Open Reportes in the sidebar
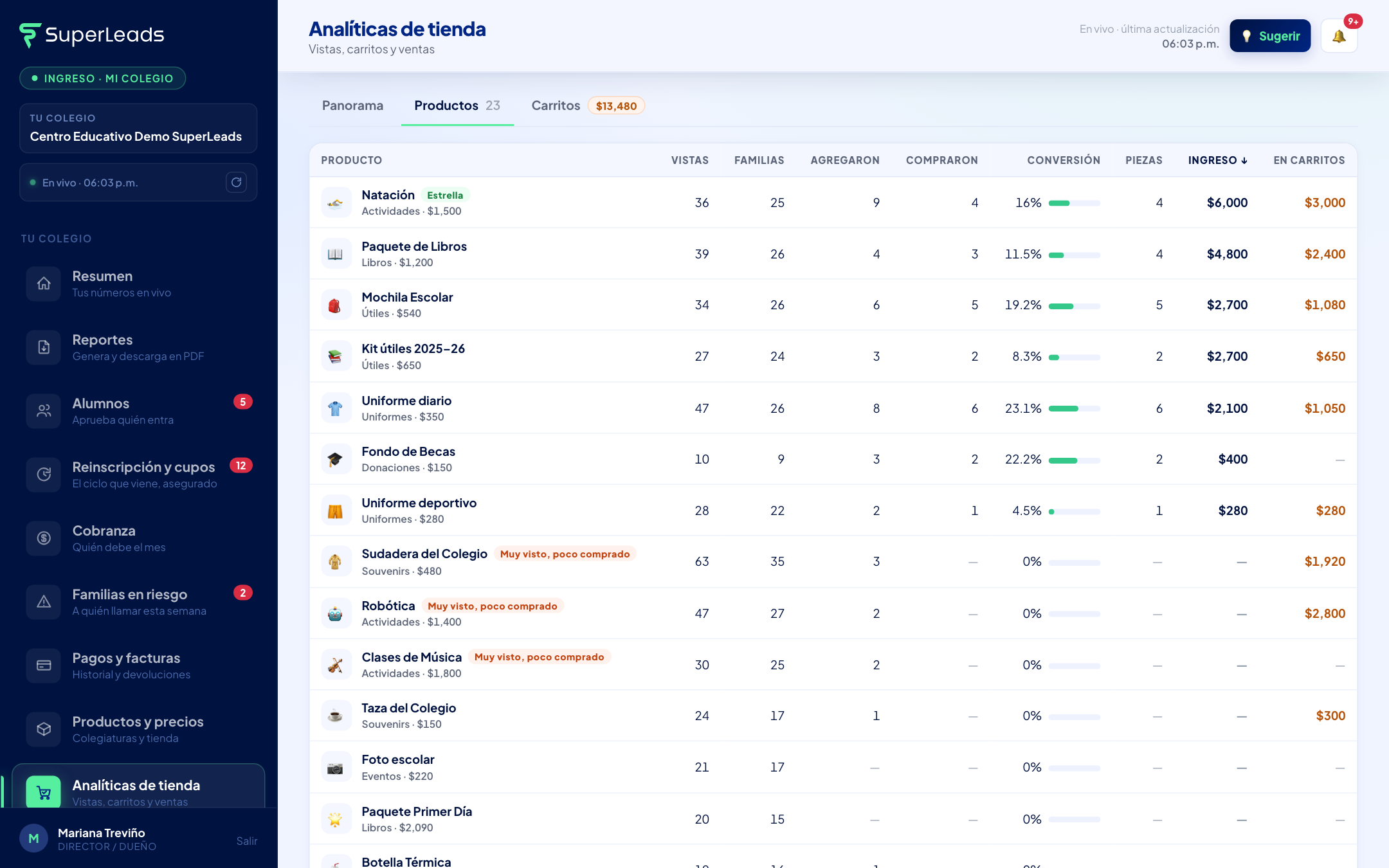The width and height of the screenshot is (1389, 868). (139, 347)
